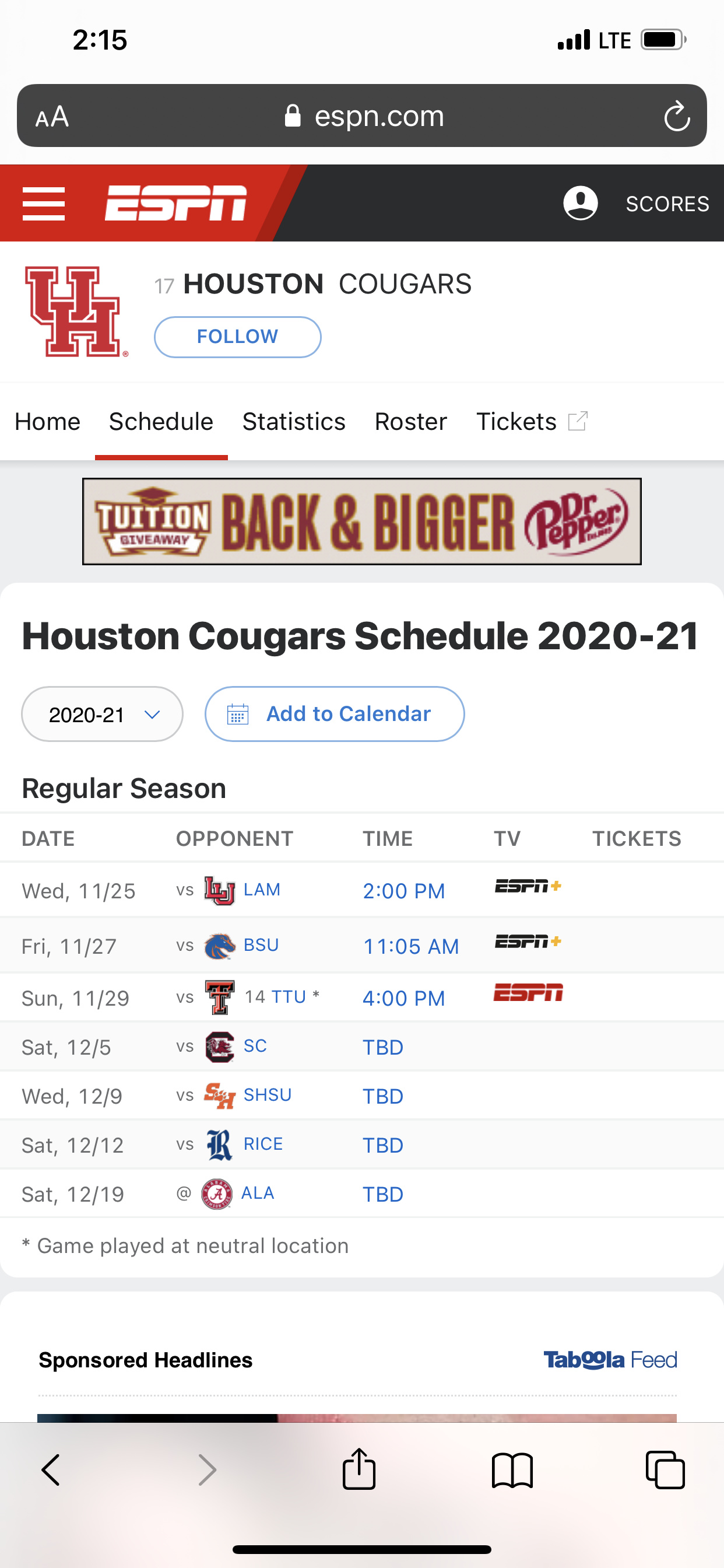Open the Roster tab
Viewport: 724px width, 1568px height.
coord(410,421)
